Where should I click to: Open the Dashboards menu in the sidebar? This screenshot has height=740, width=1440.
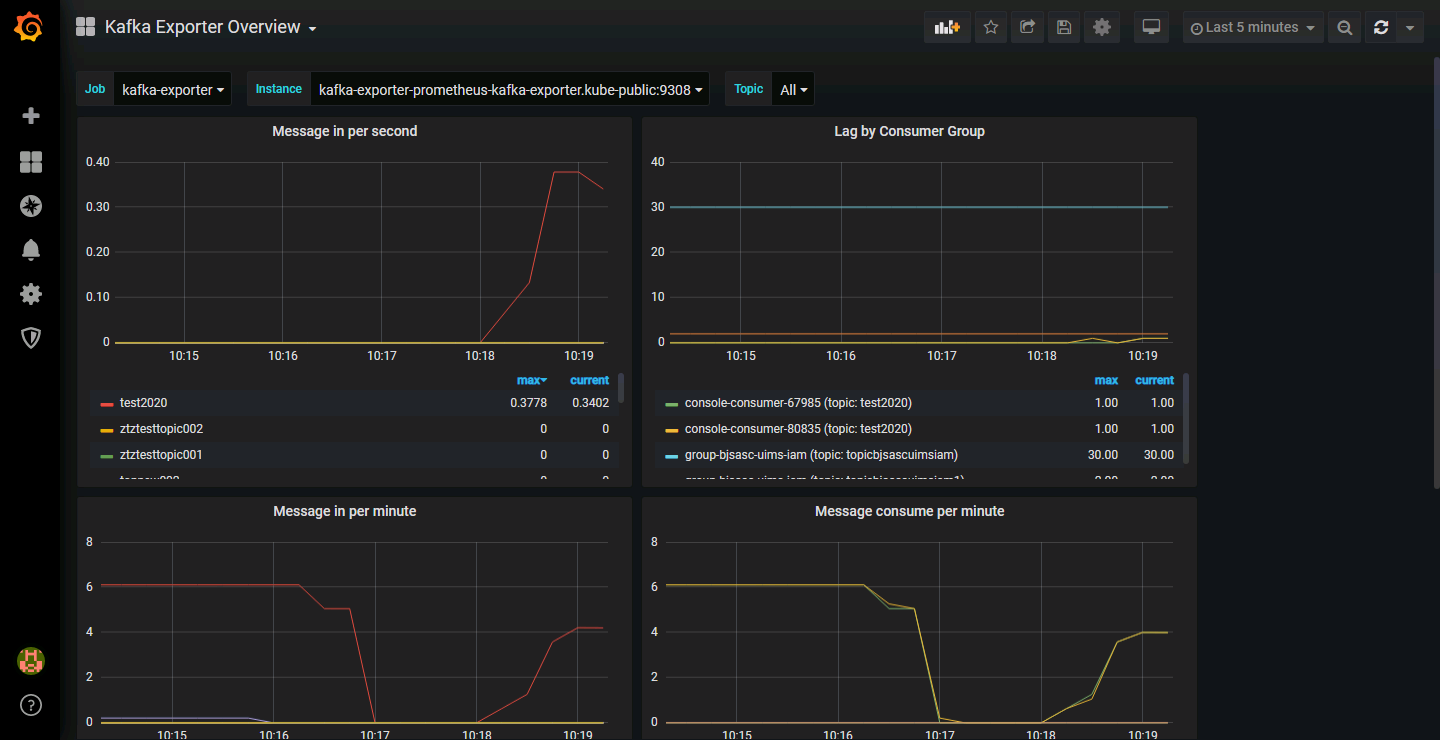click(x=31, y=162)
